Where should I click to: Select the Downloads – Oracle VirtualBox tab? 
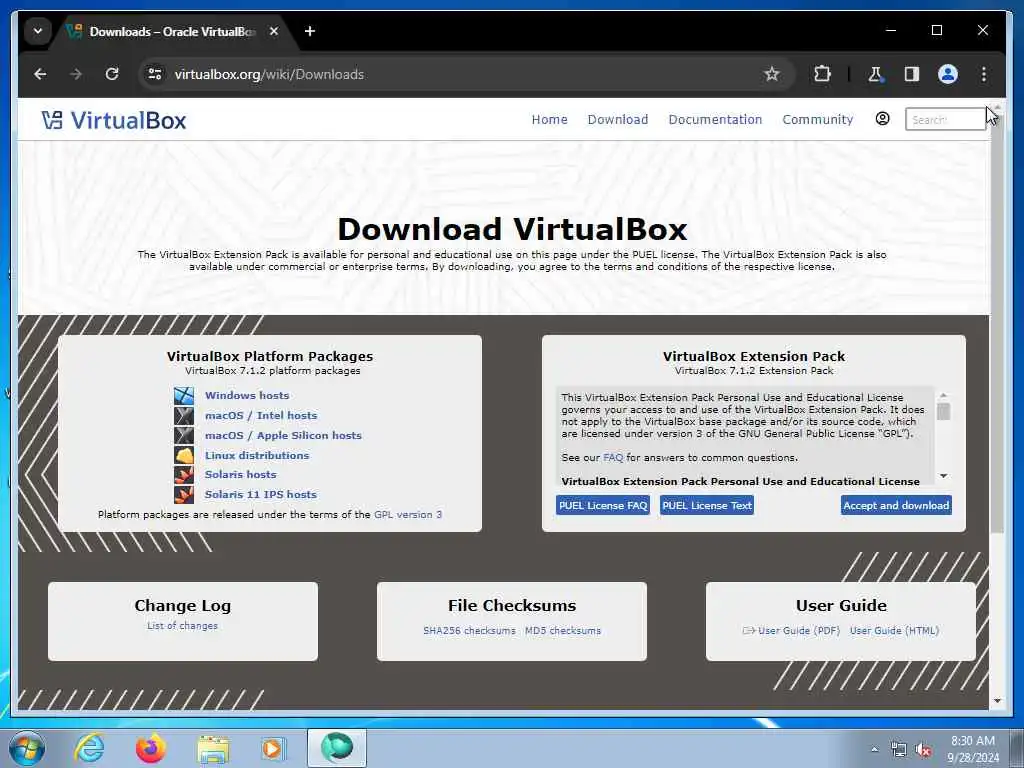[x=172, y=31]
